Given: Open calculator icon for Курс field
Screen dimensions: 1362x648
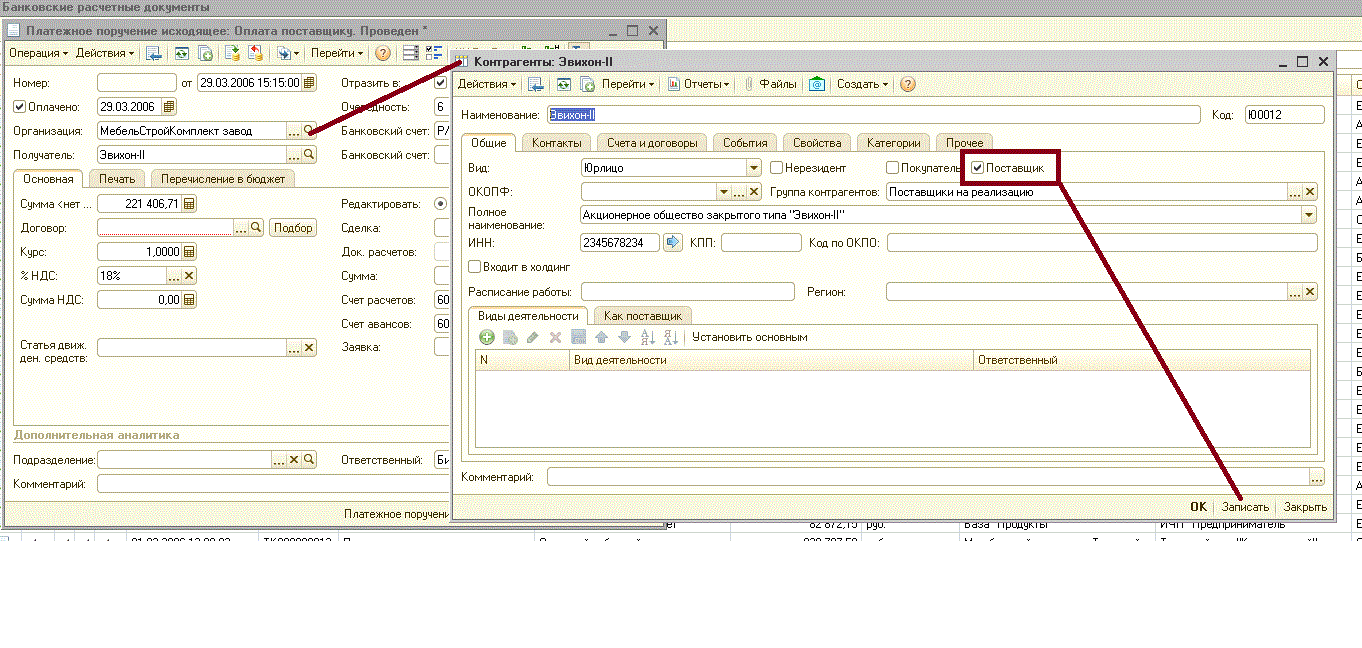Looking at the screenshot, I should 189,252.
